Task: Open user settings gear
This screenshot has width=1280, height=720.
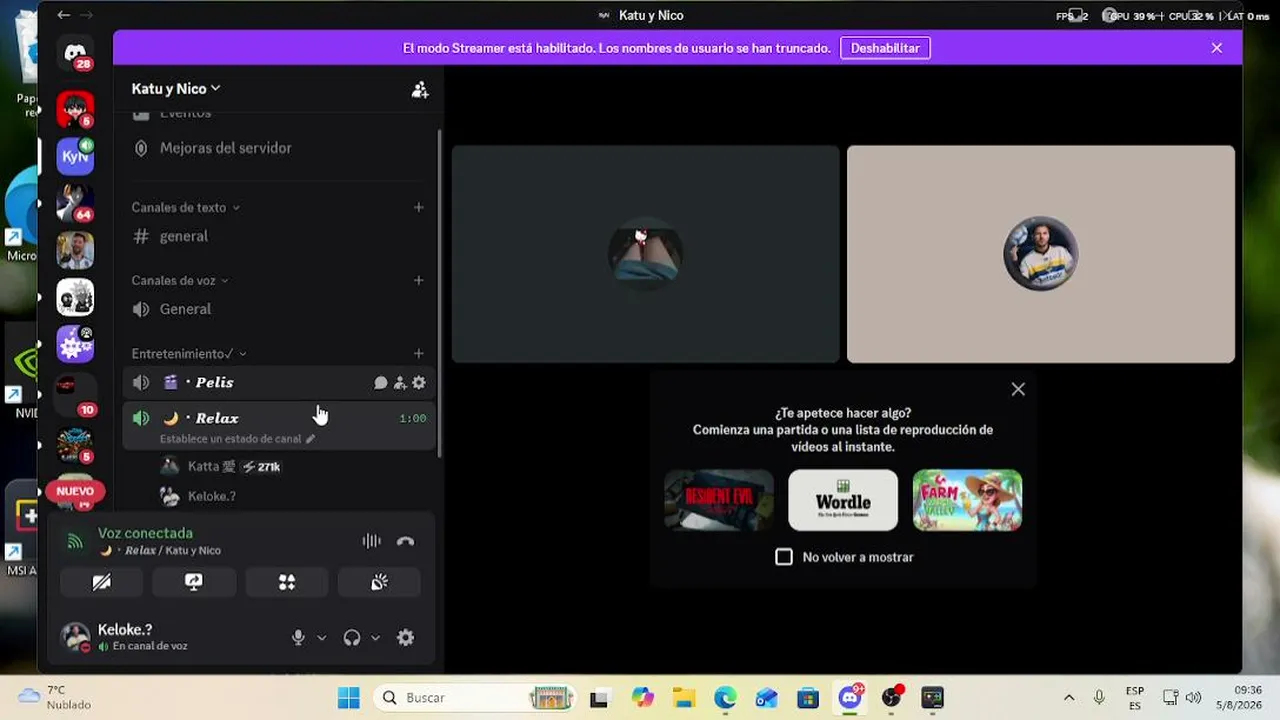Action: click(x=405, y=637)
